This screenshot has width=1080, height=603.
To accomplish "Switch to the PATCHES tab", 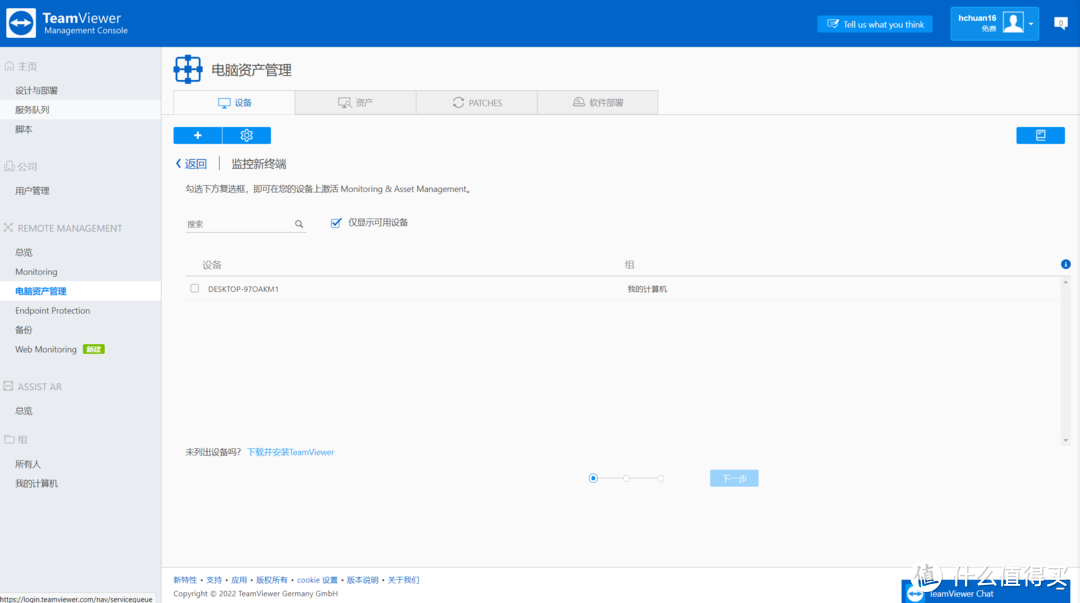I will click(477, 103).
